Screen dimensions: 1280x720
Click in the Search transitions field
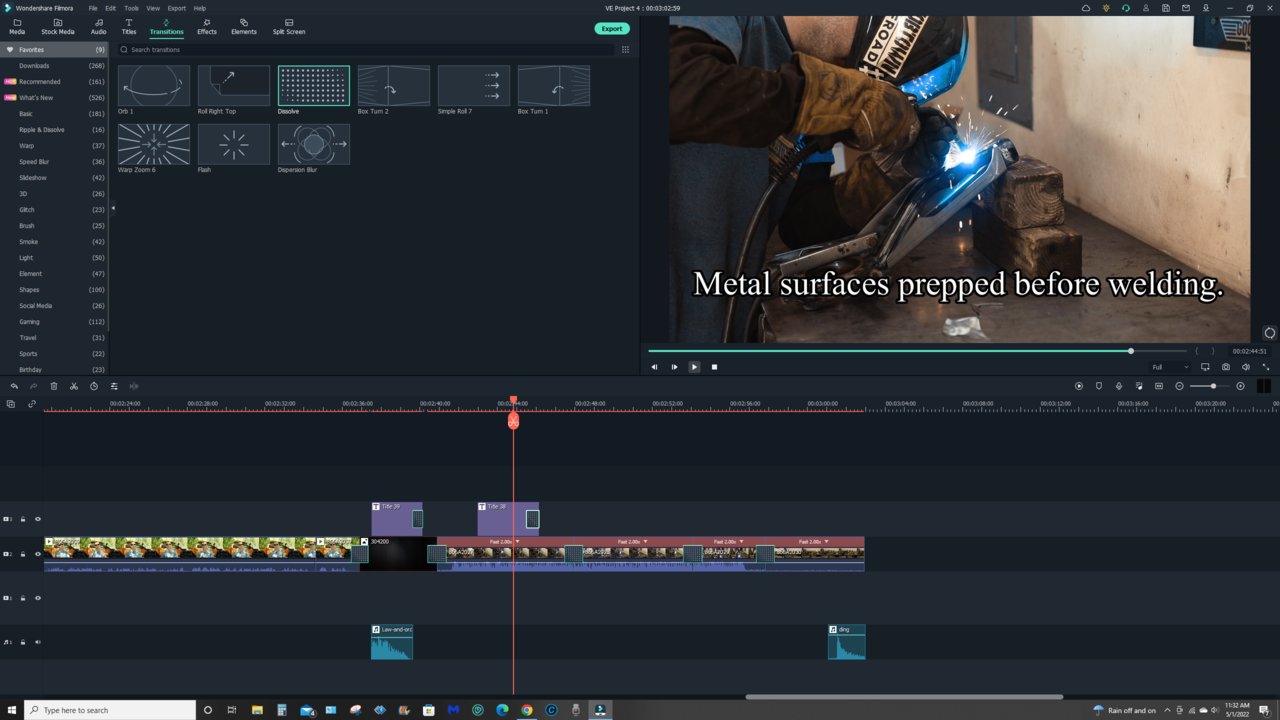pos(365,49)
